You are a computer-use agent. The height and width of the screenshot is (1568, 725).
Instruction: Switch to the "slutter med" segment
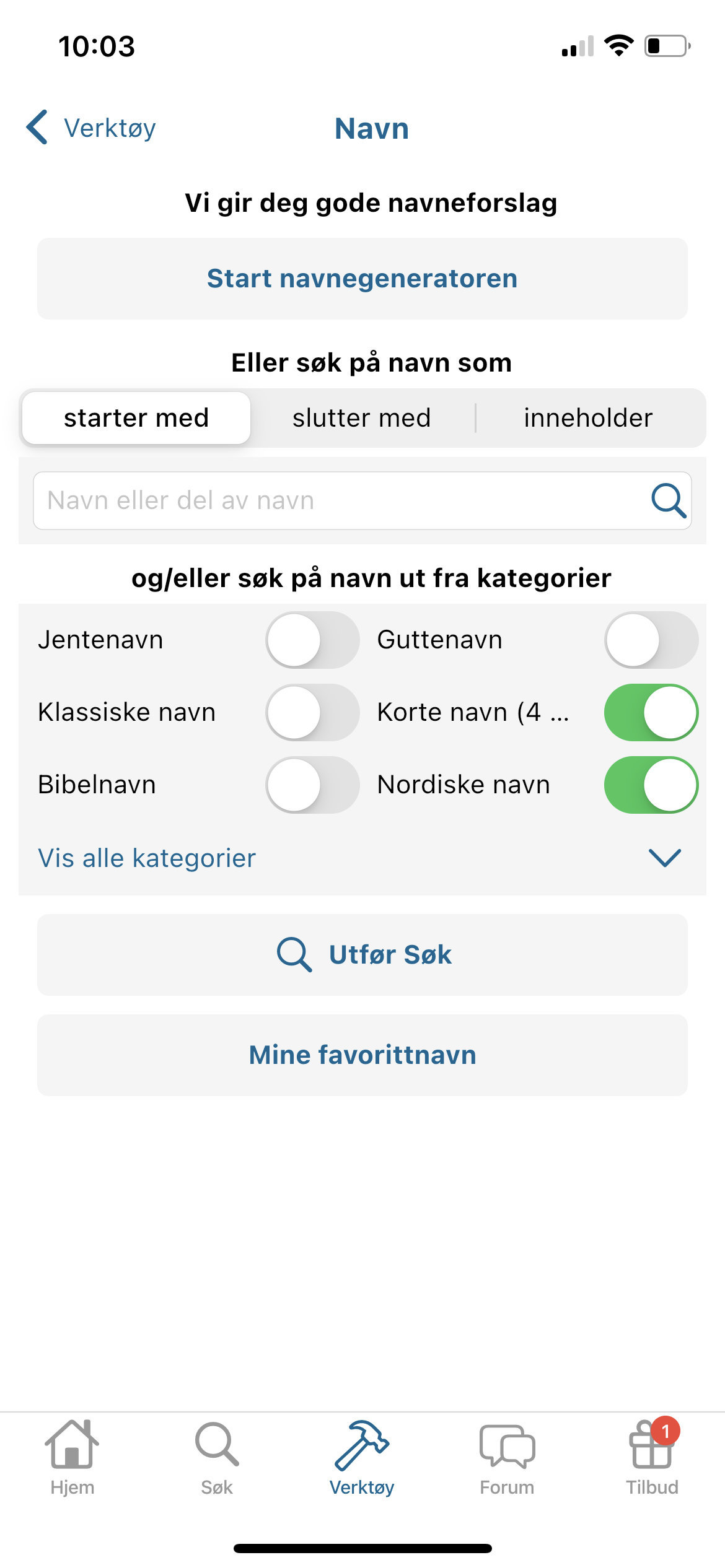coord(362,418)
